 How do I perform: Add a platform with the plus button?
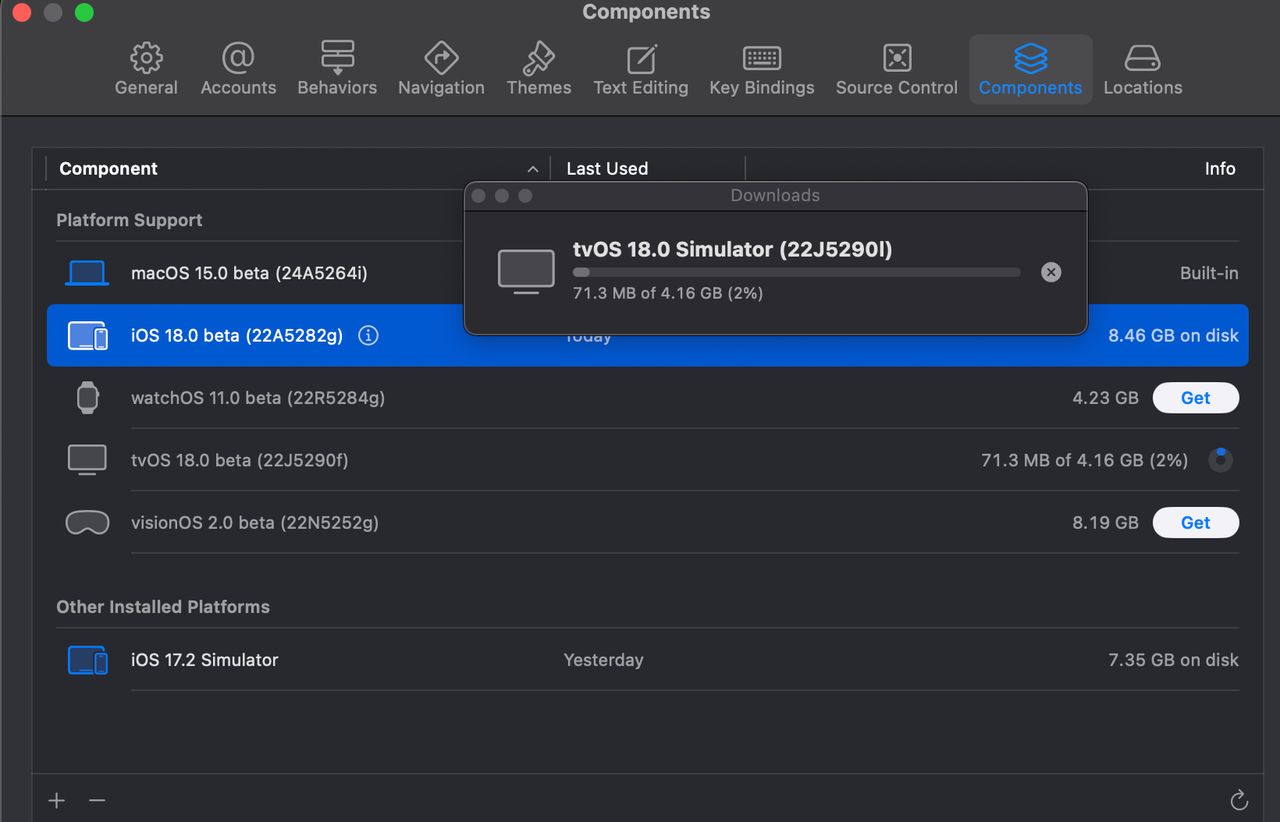coord(57,800)
